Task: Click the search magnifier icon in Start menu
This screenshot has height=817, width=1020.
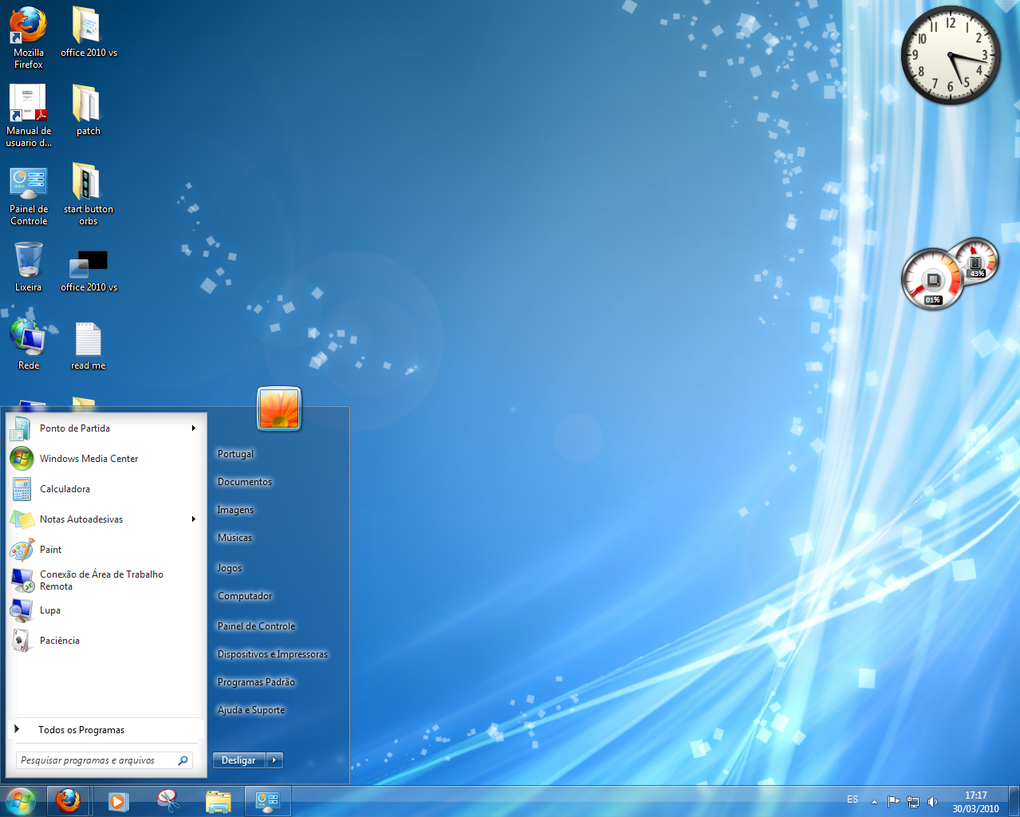Action: 183,760
